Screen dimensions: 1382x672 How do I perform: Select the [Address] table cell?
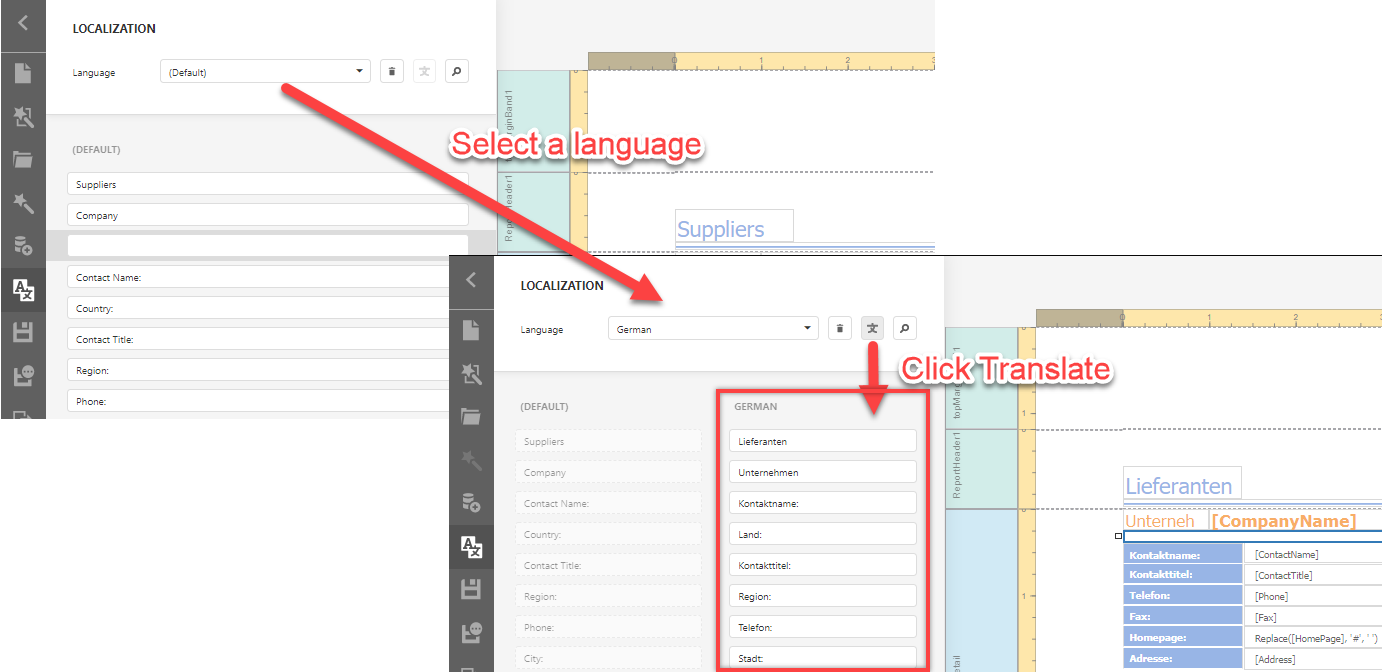coord(1312,659)
